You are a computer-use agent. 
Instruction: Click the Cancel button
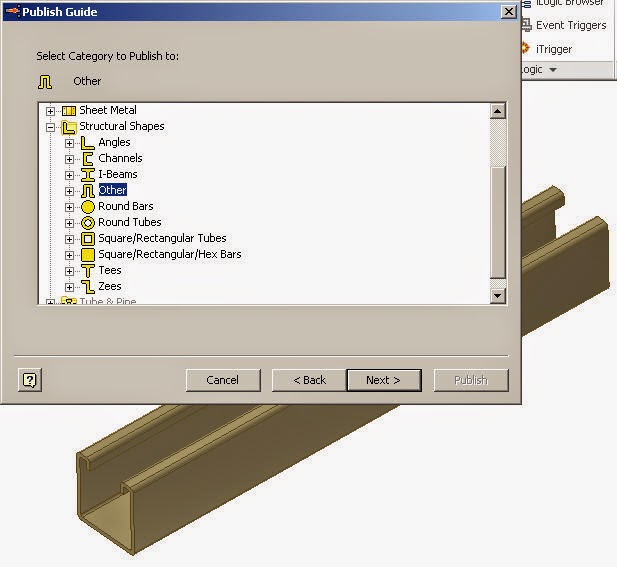223,380
